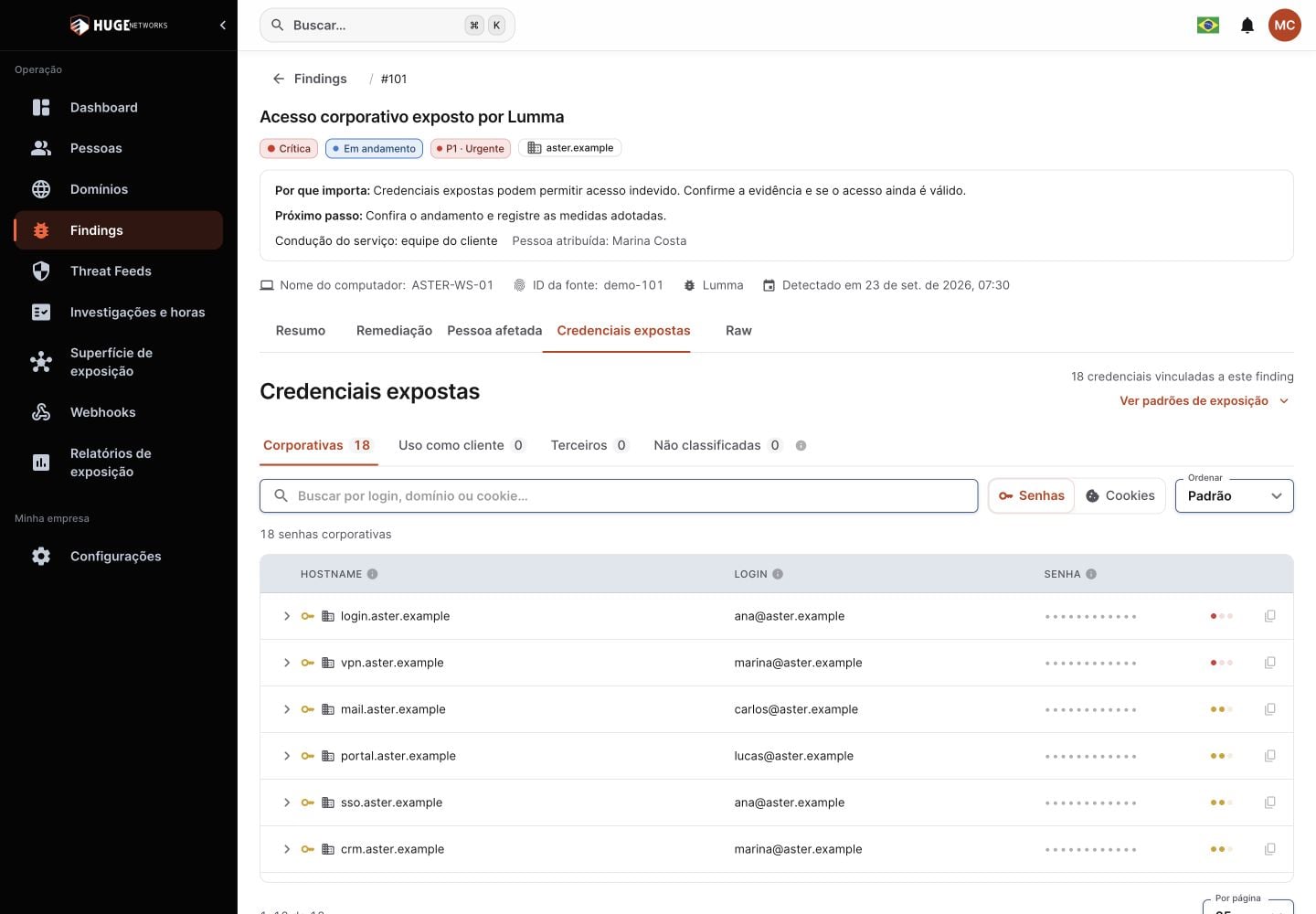Image resolution: width=1316 pixels, height=914 pixels.
Task: Open Configurações in the sidebar
Action: point(119,557)
